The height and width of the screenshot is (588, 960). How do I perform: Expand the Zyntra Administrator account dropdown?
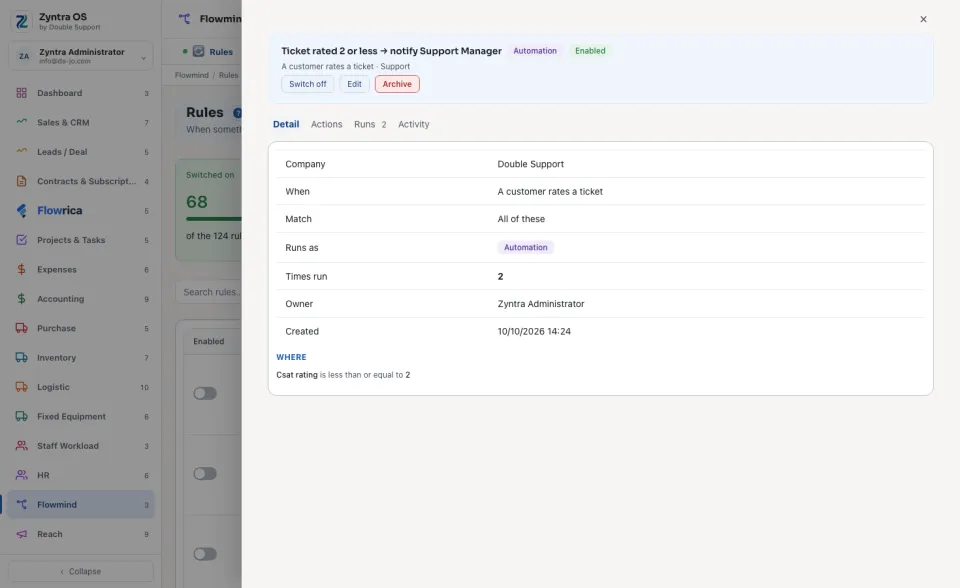[x=81, y=56]
